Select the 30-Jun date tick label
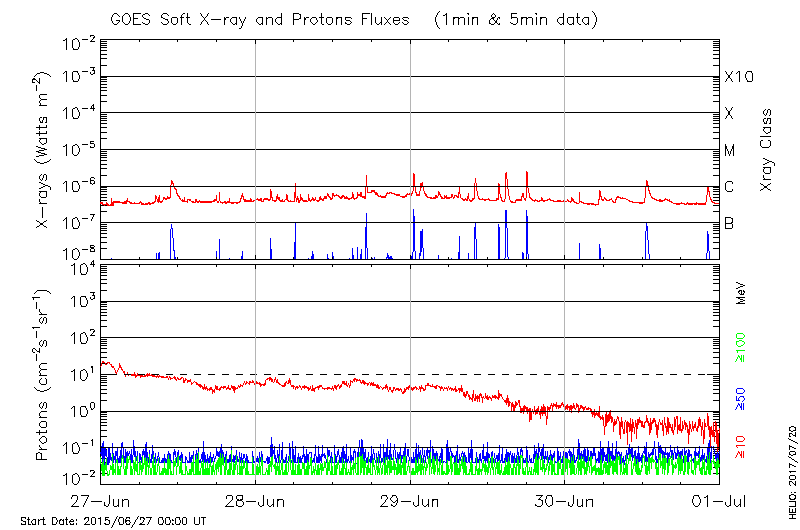800x530 pixels. [565, 500]
